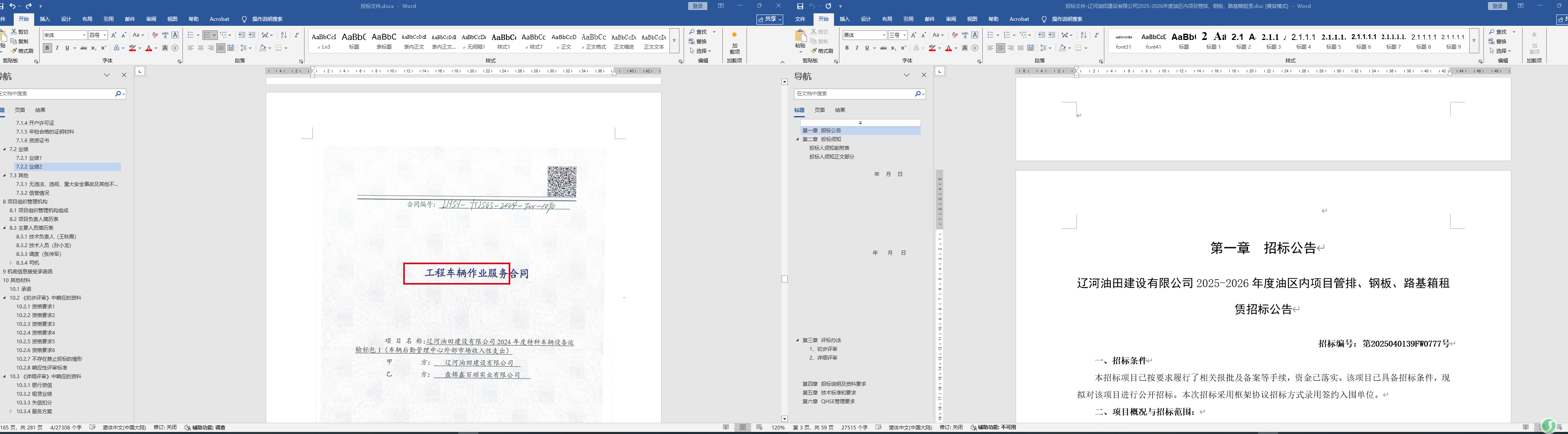Apply the 标题 1 style in 招标文件 window

[x=1214, y=41]
